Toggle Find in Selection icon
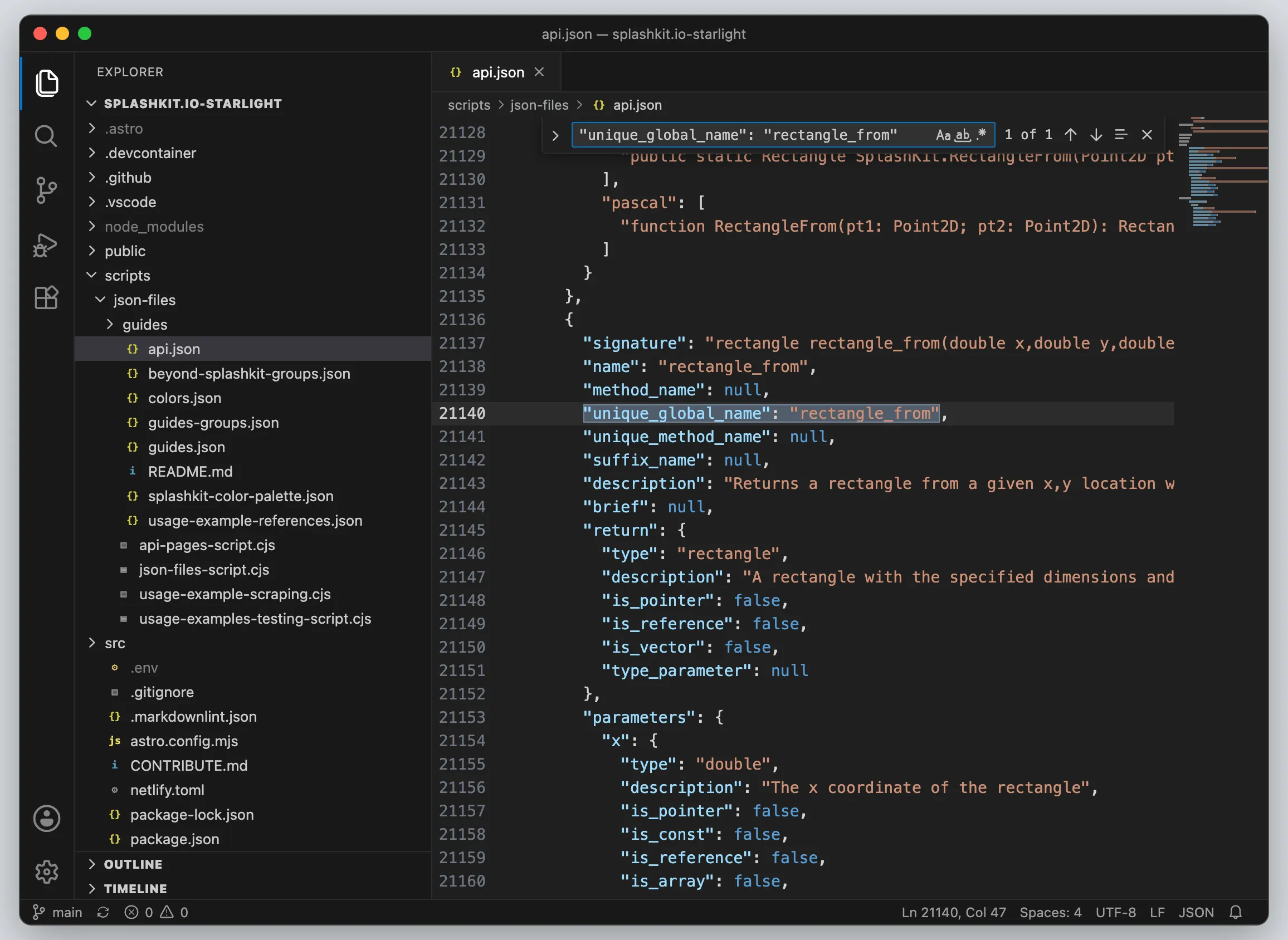The width and height of the screenshot is (1288, 940). tap(1121, 135)
